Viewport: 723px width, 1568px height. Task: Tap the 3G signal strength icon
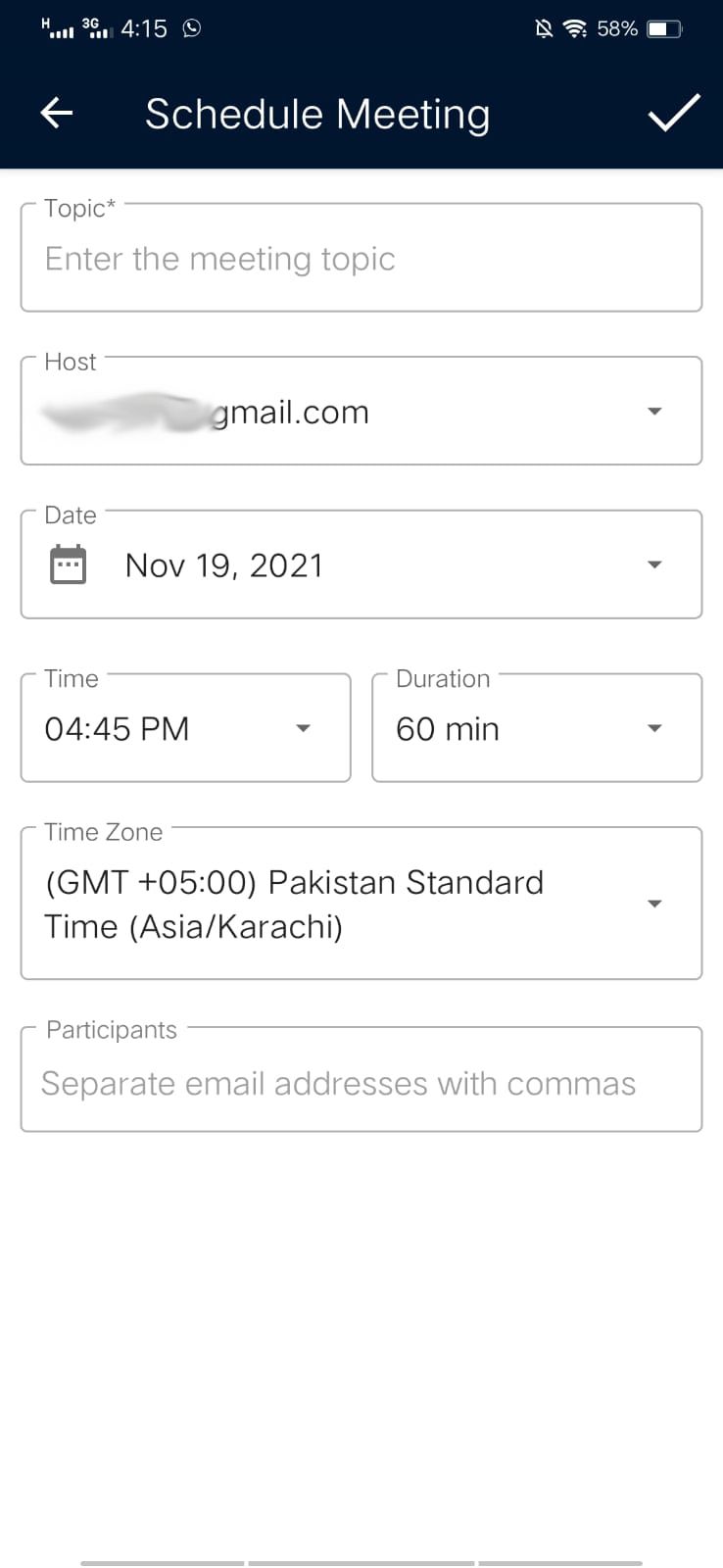coord(96,28)
